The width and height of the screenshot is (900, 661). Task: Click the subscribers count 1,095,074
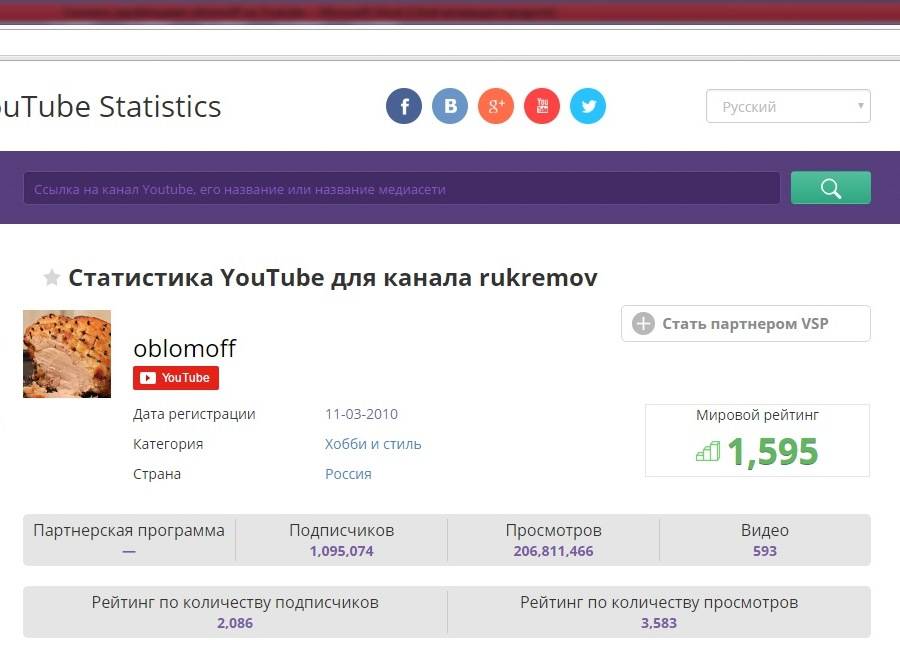pos(342,551)
